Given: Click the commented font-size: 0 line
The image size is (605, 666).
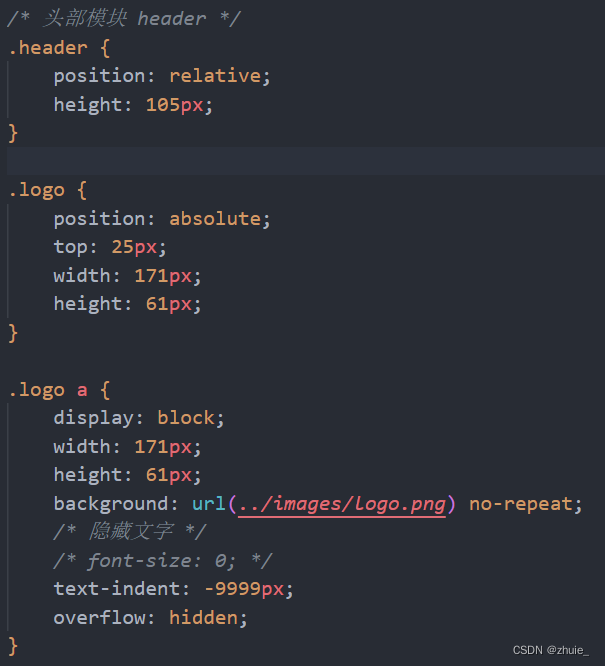Looking at the screenshot, I should [162, 561].
